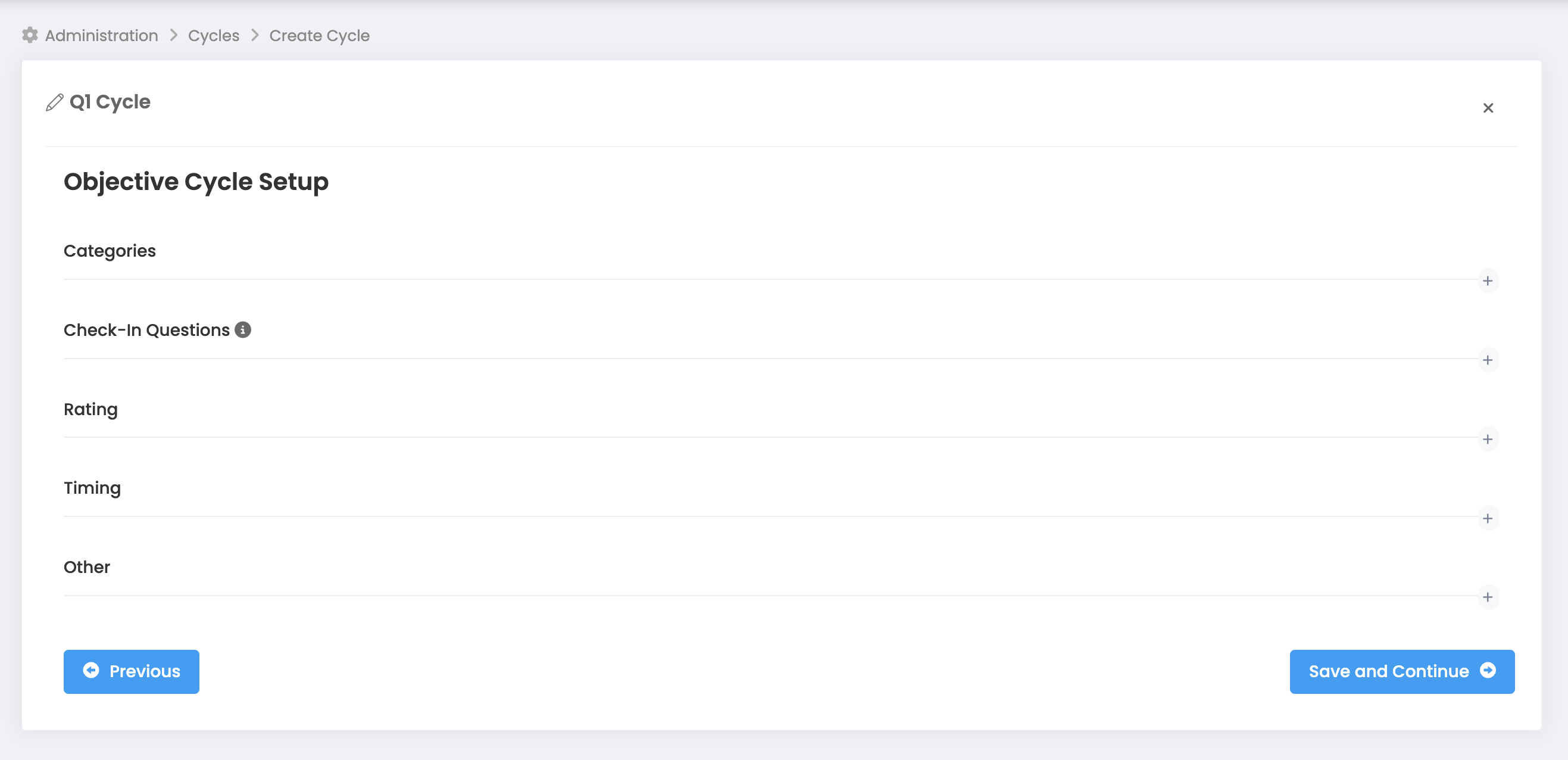Screen dimensions: 1568x760
Task: Click the Categories section header
Action: pyautogui.click(x=110, y=251)
